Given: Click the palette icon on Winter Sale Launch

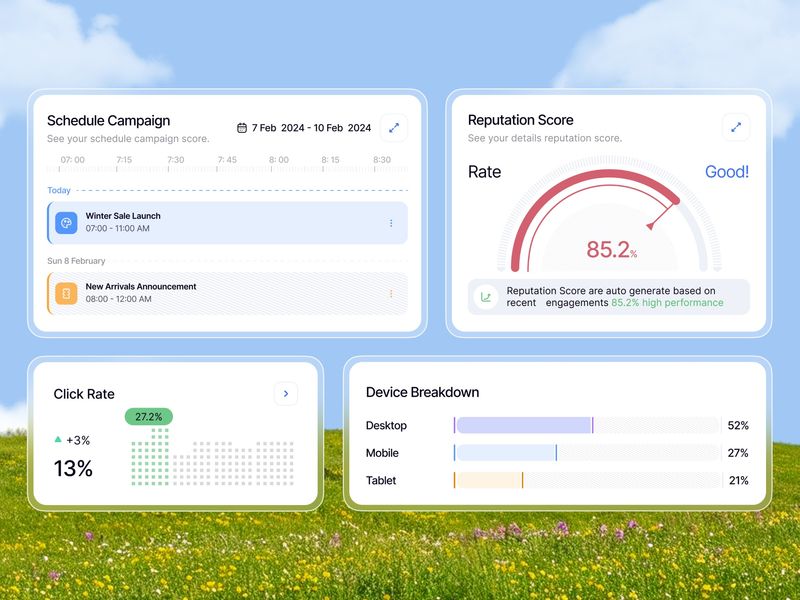Looking at the screenshot, I should 66,222.
